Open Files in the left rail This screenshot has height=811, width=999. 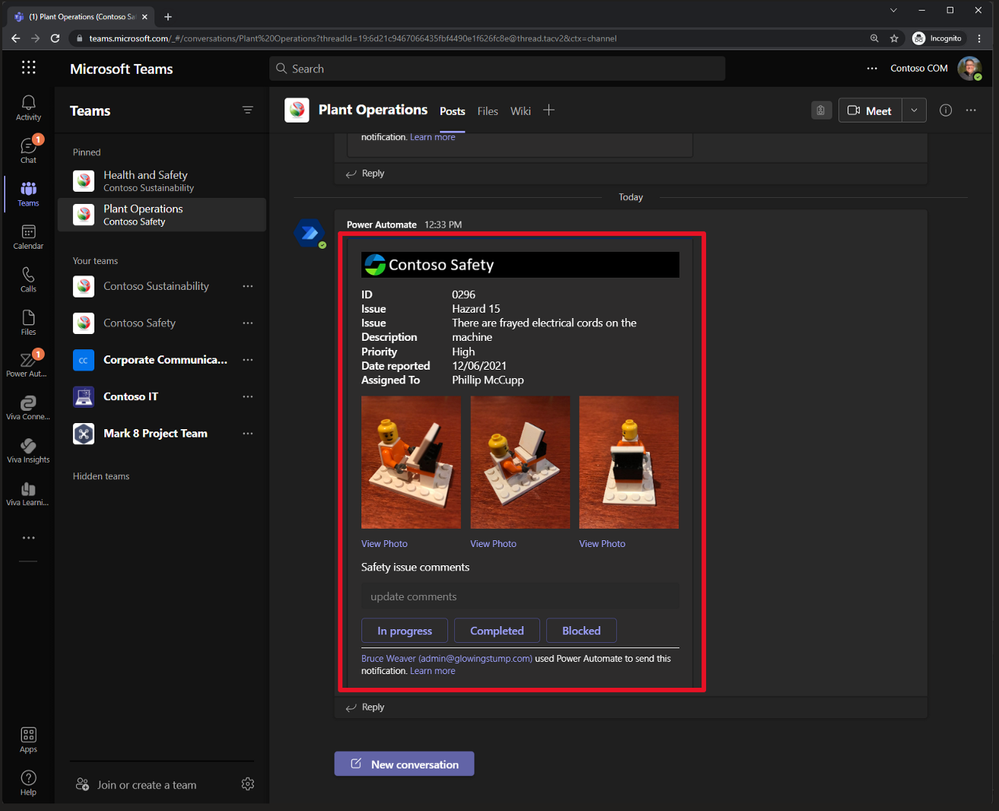28,322
